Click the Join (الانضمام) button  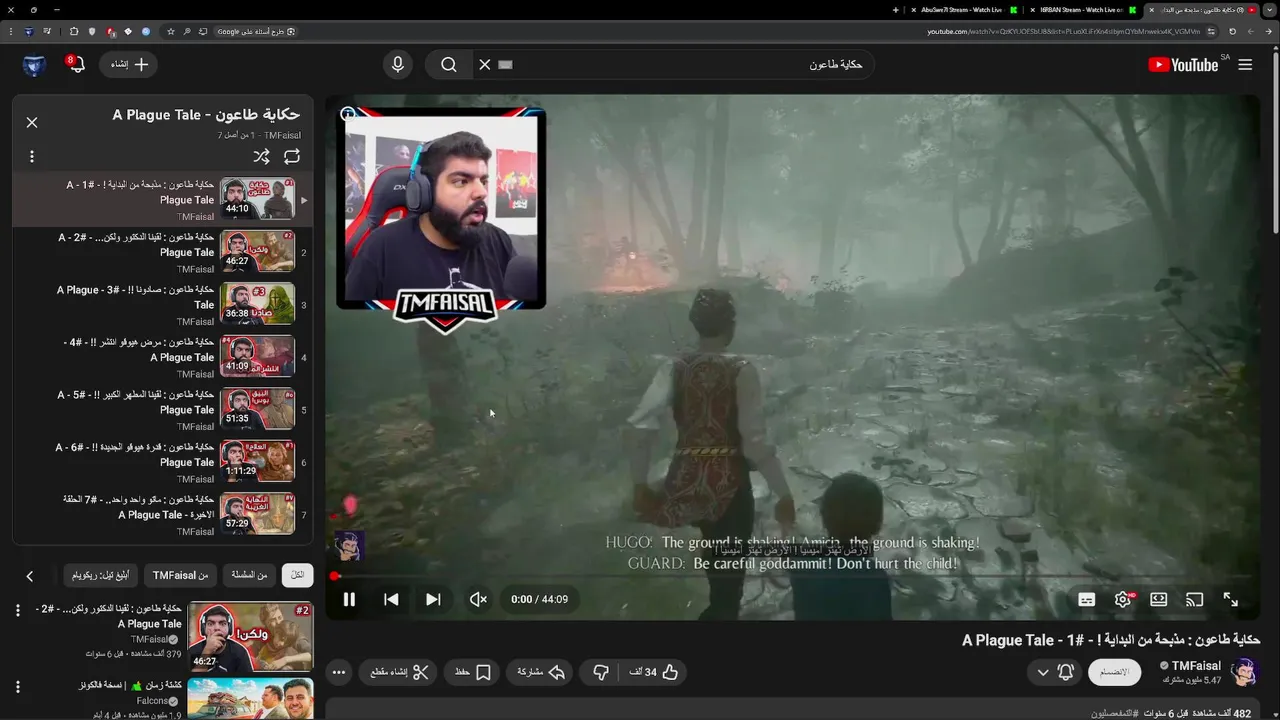(1114, 672)
